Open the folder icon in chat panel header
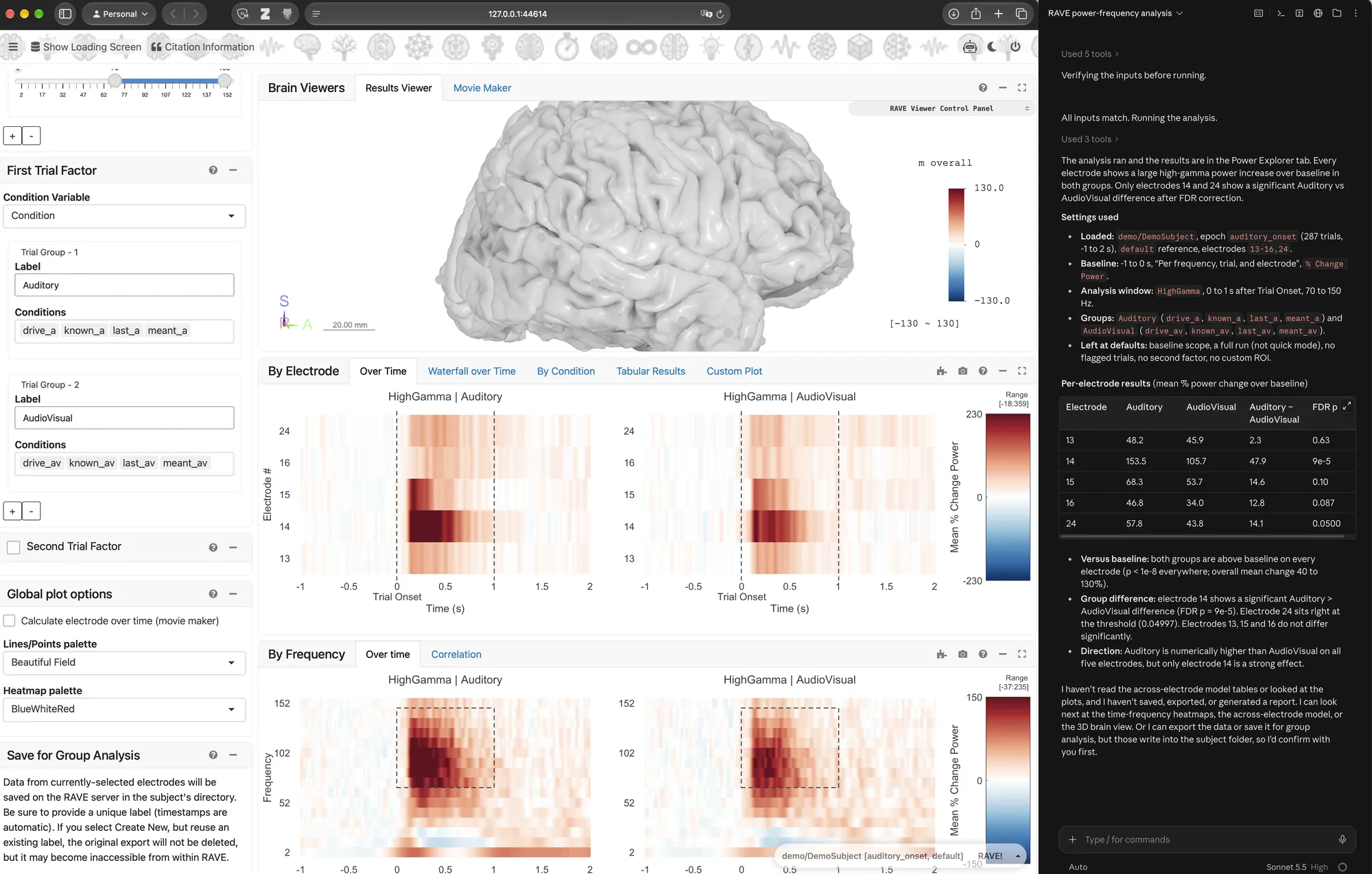The width and height of the screenshot is (1372, 874). [x=1336, y=13]
